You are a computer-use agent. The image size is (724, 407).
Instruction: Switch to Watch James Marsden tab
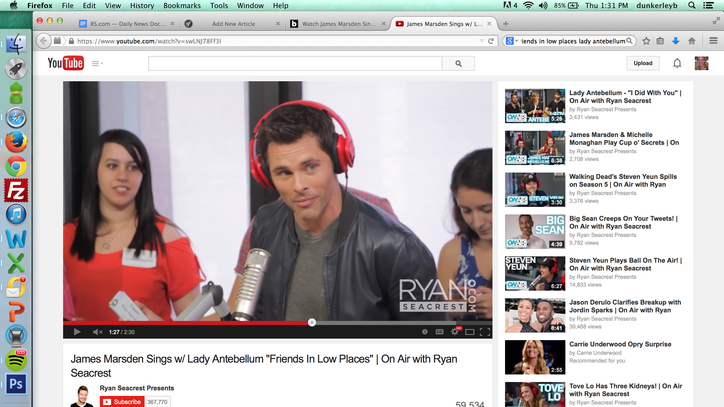coord(337,24)
